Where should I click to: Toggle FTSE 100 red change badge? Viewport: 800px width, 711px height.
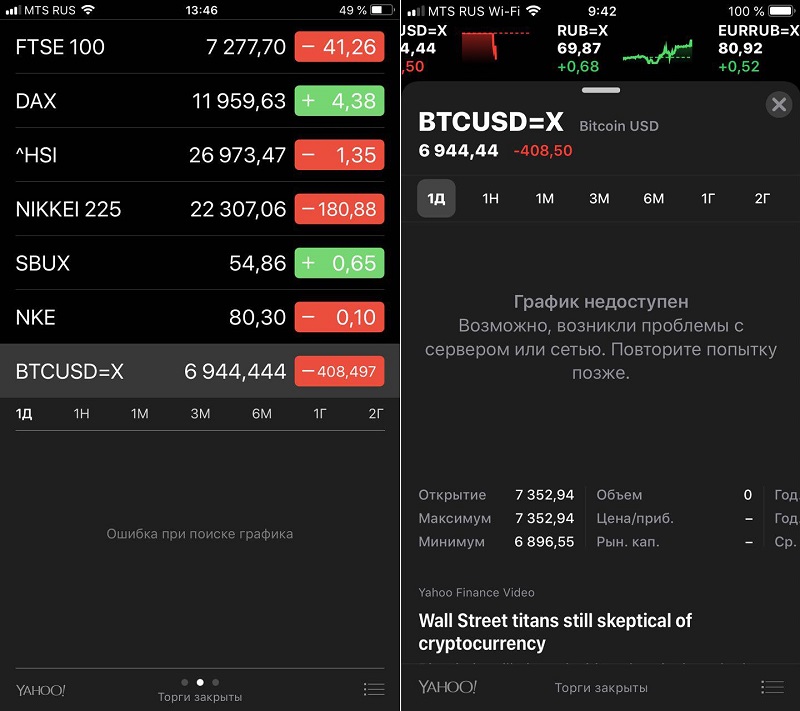click(339, 47)
